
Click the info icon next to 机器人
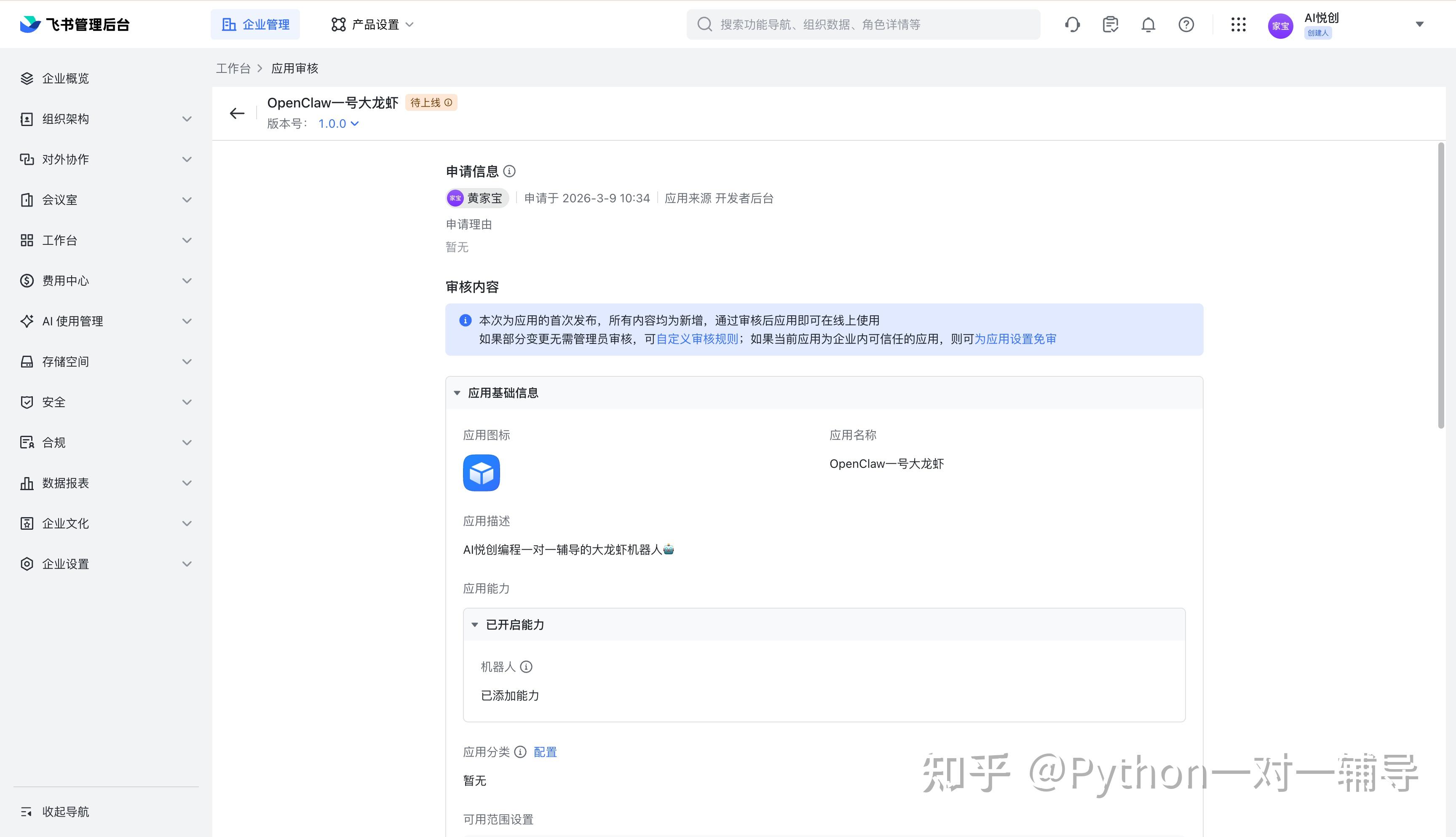click(526, 667)
